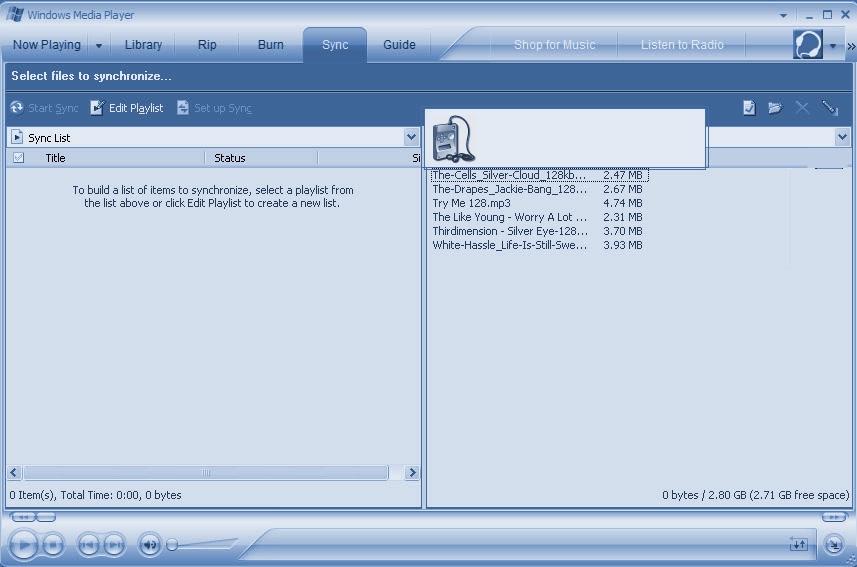Click the '0 Item(s), Total Time: 0:00, 0 bytes' status text
The width and height of the screenshot is (857, 567).
pyautogui.click(x=95, y=495)
